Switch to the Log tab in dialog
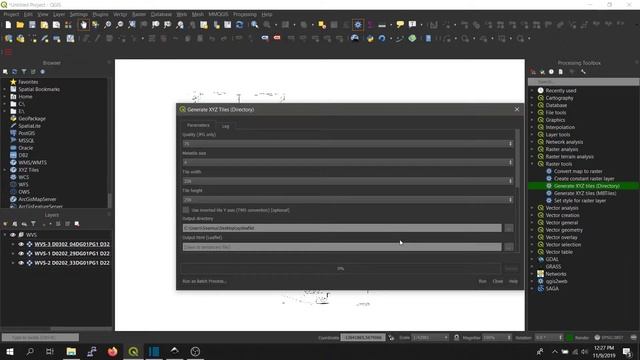Image resolution: width=640 pixels, height=360 pixels. (225, 126)
